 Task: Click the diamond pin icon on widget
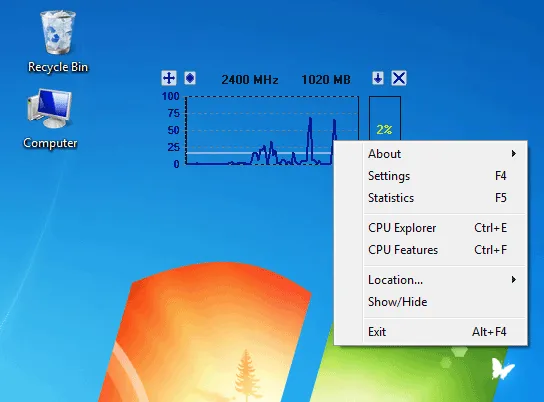pyautogui.click(x=190, y=78)
